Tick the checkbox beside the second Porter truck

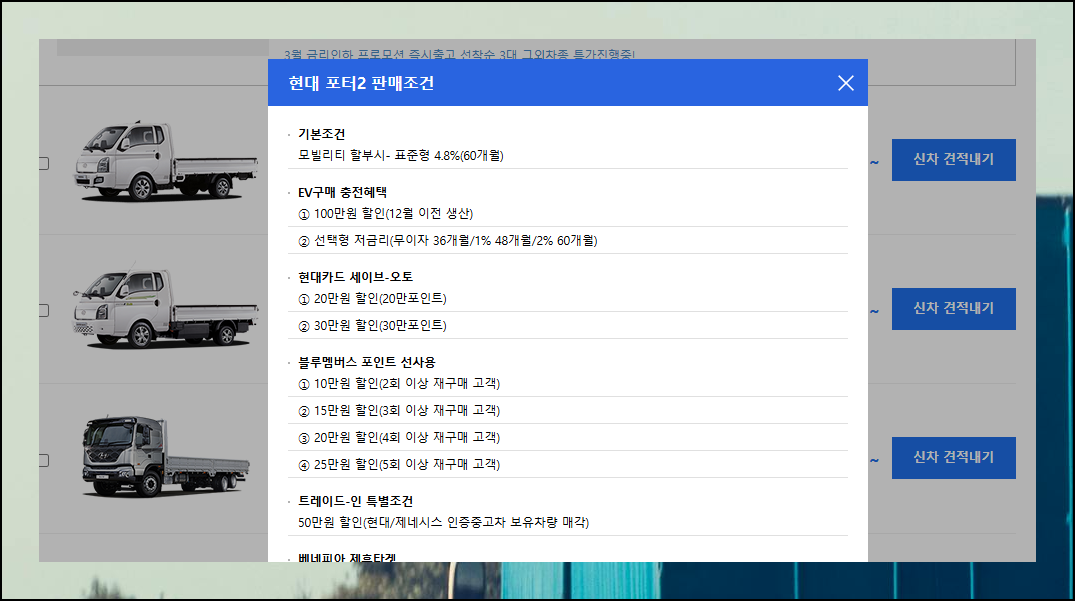[x=44, y=310]
